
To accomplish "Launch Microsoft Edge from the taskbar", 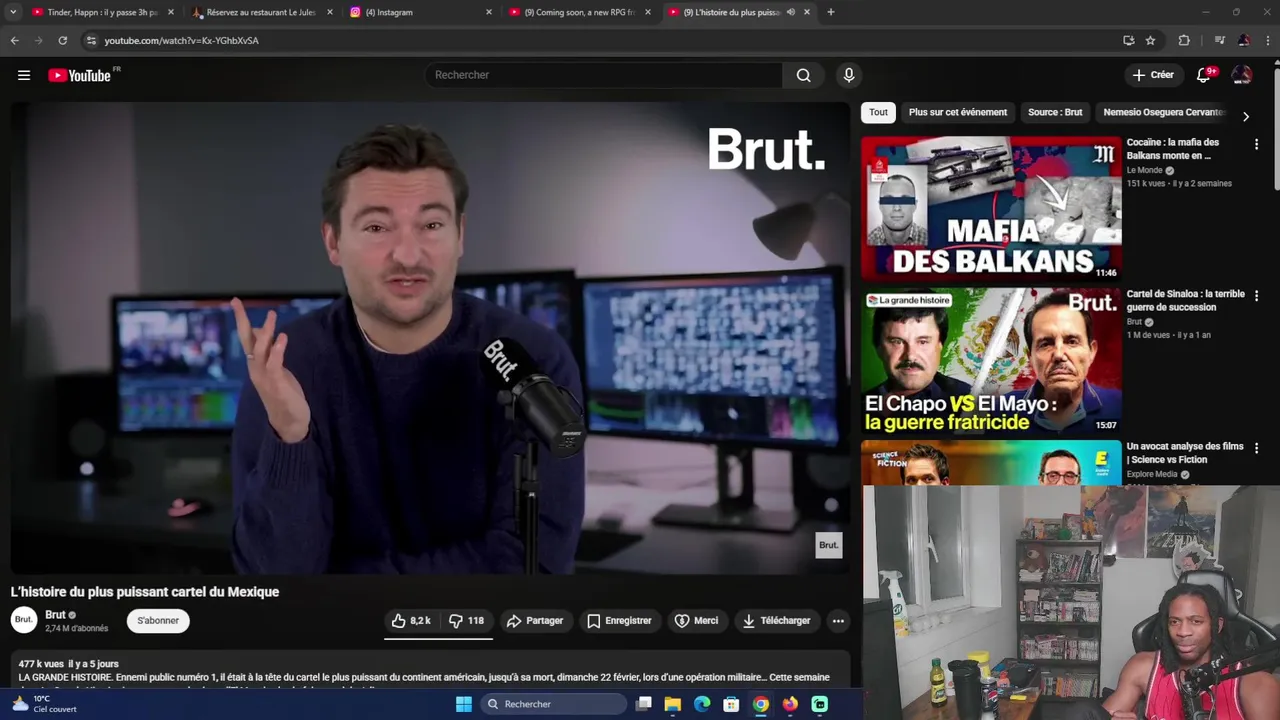I will (x=702, y=704).
